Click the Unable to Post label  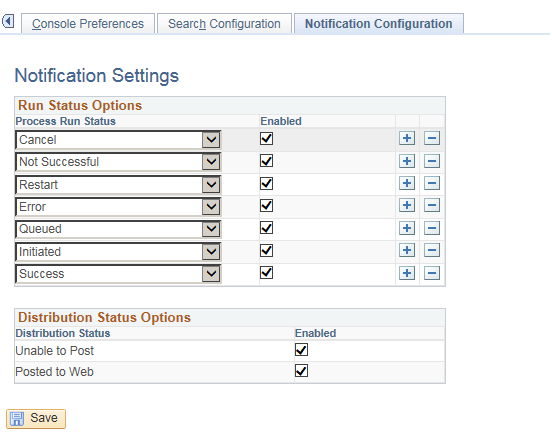[55, 351]
